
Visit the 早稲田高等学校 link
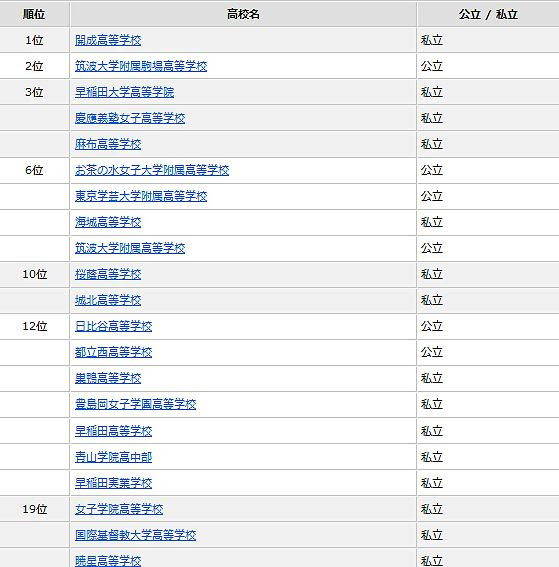point(114,431)
